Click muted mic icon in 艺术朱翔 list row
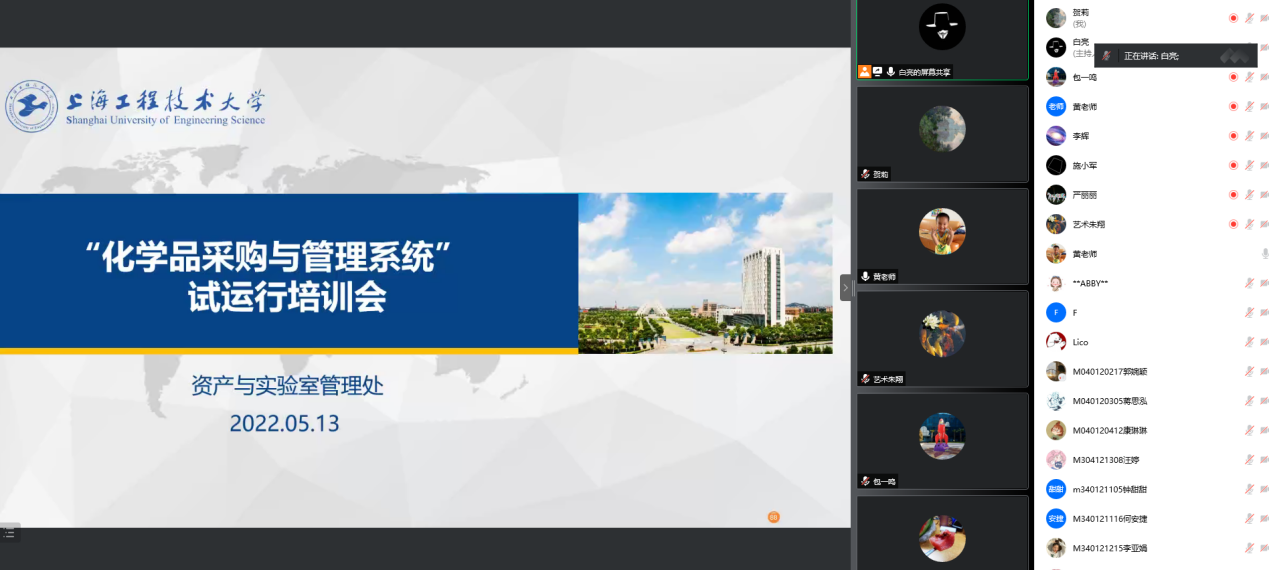Screen dimensions: 1269x570 pos(1249,224)
